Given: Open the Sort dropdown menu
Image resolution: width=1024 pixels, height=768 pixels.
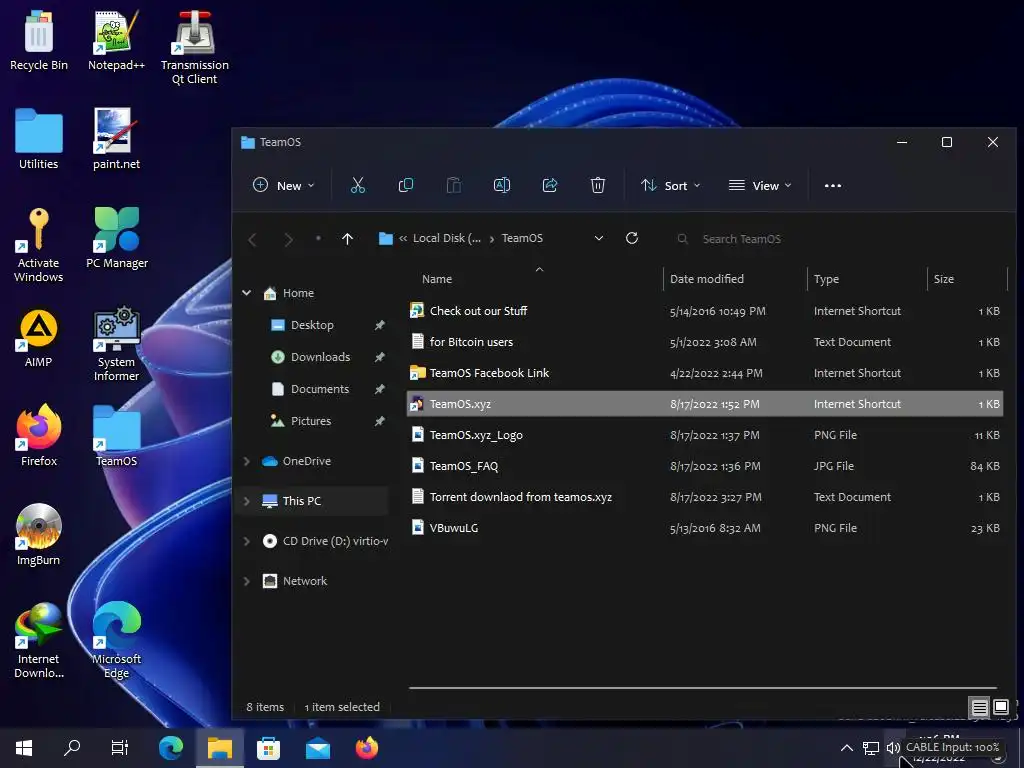Looking at the screenshot, I should click(x=671, y=185).
